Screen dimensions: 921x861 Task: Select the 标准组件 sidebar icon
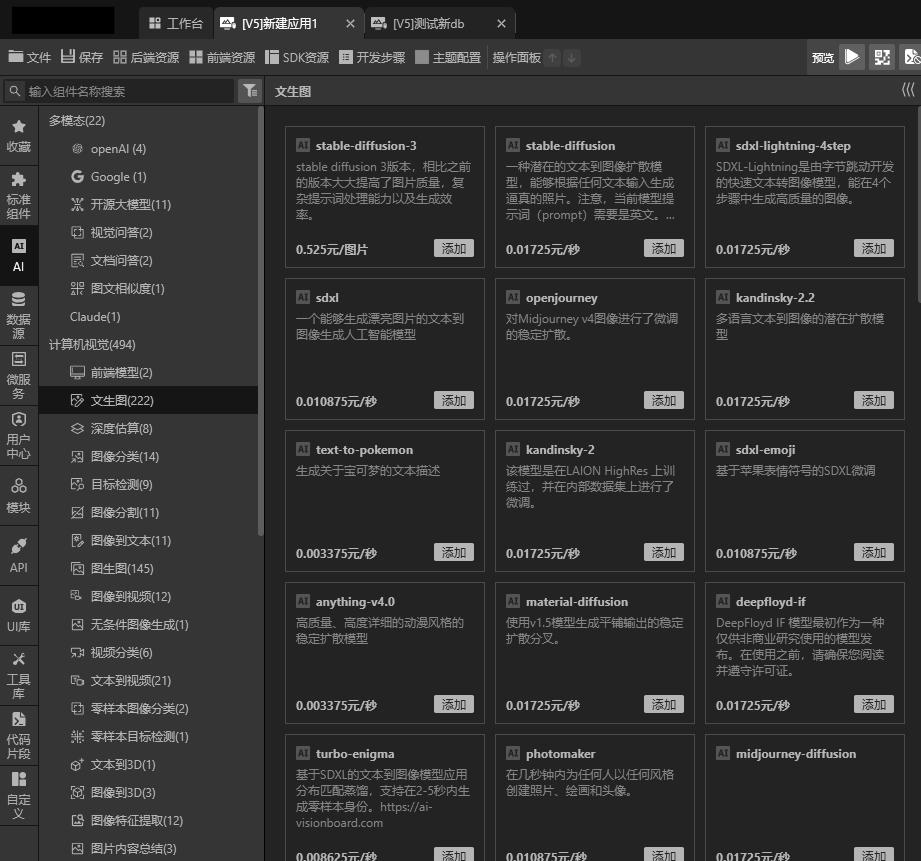19,196
